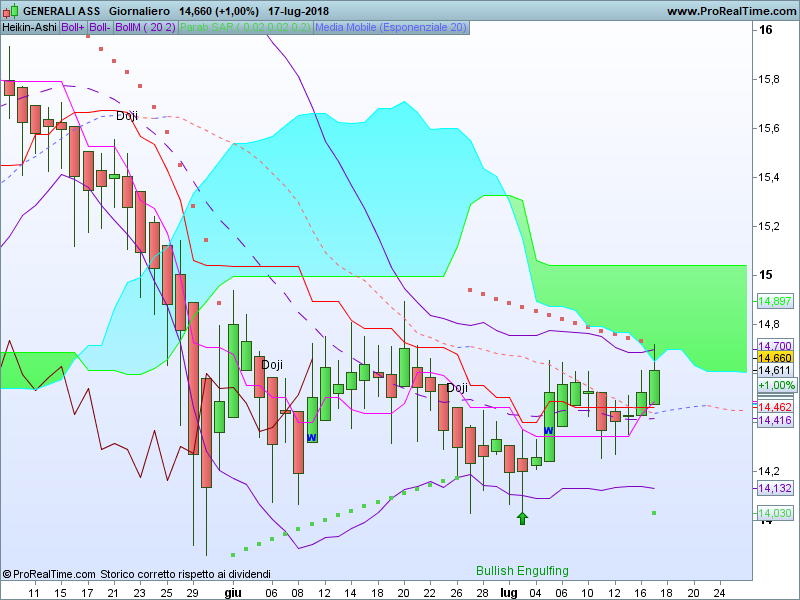The image size is (800, 600).
Task: Click the Giornaliero timeframe label
Action: click(139, 11)
